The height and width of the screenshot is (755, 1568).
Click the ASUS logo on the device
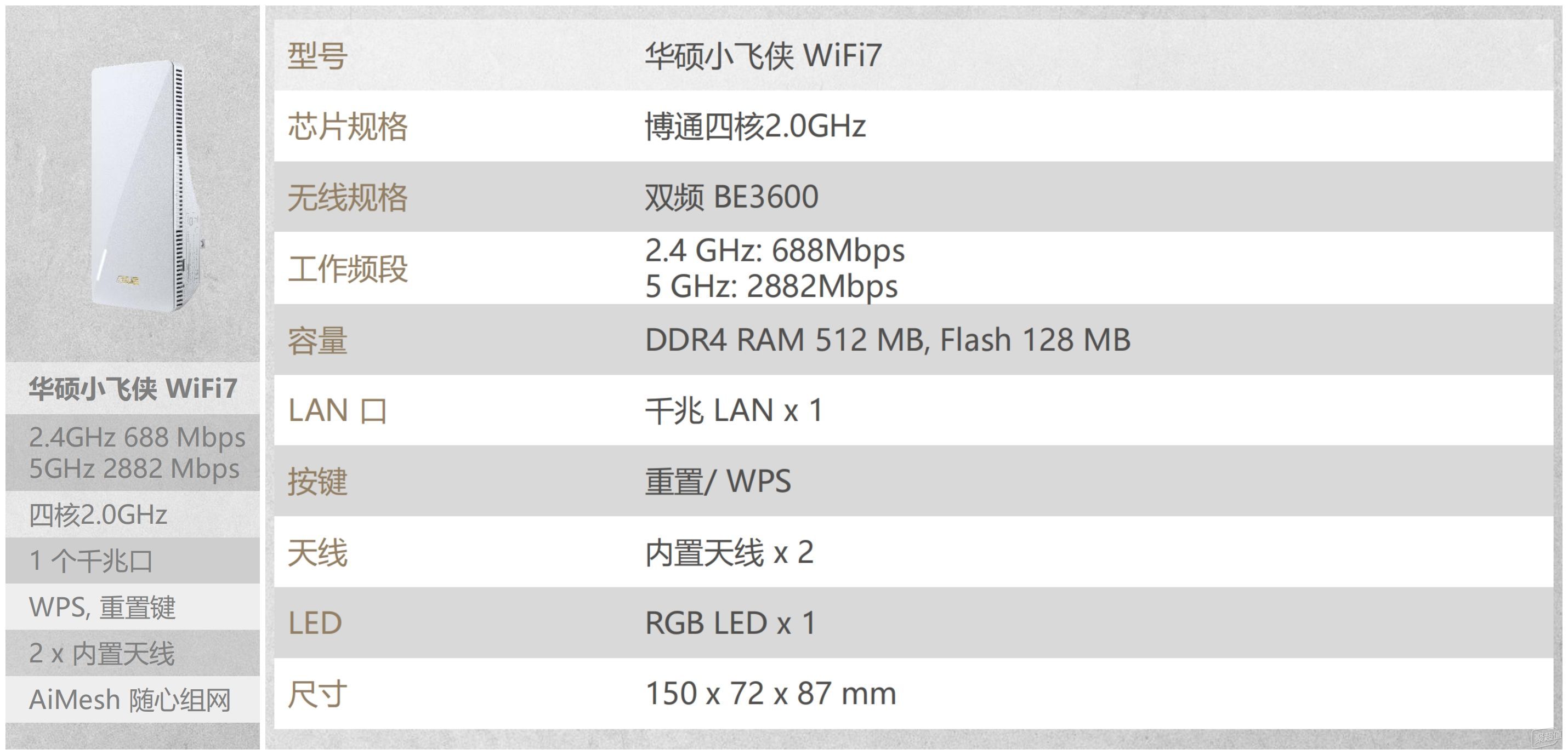coord(128,280)
